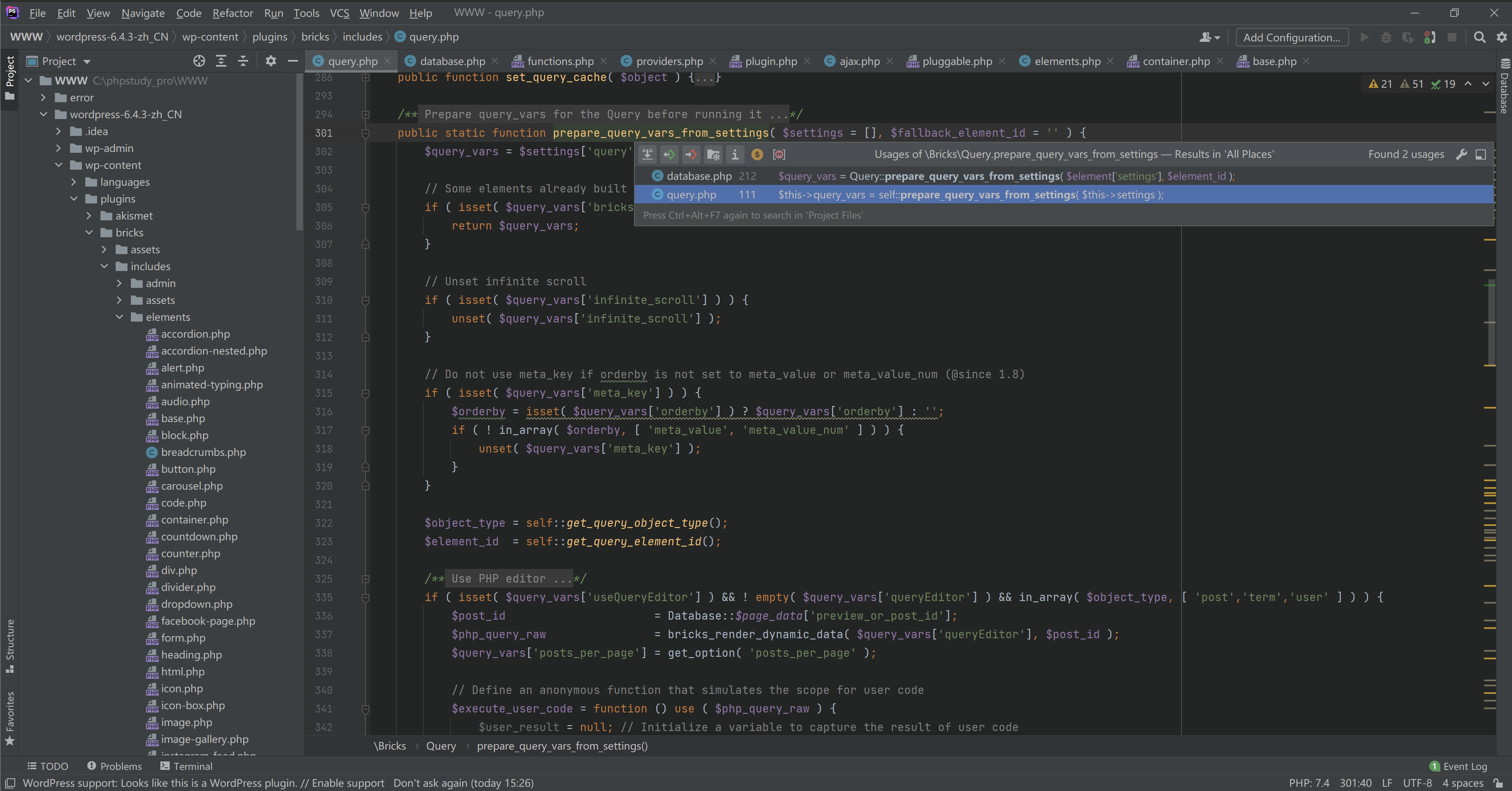Toggle the orange dollar-sign filter in usages popup
The height and width of the screenshot is (791, 1512).
point(757,154)
